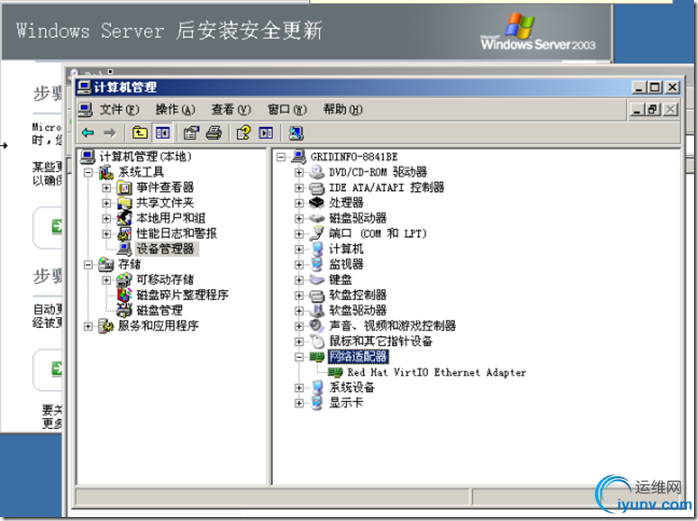Click the Back arrow toolbar button
This screenshot has width=698, height=521.
point(88,133)
